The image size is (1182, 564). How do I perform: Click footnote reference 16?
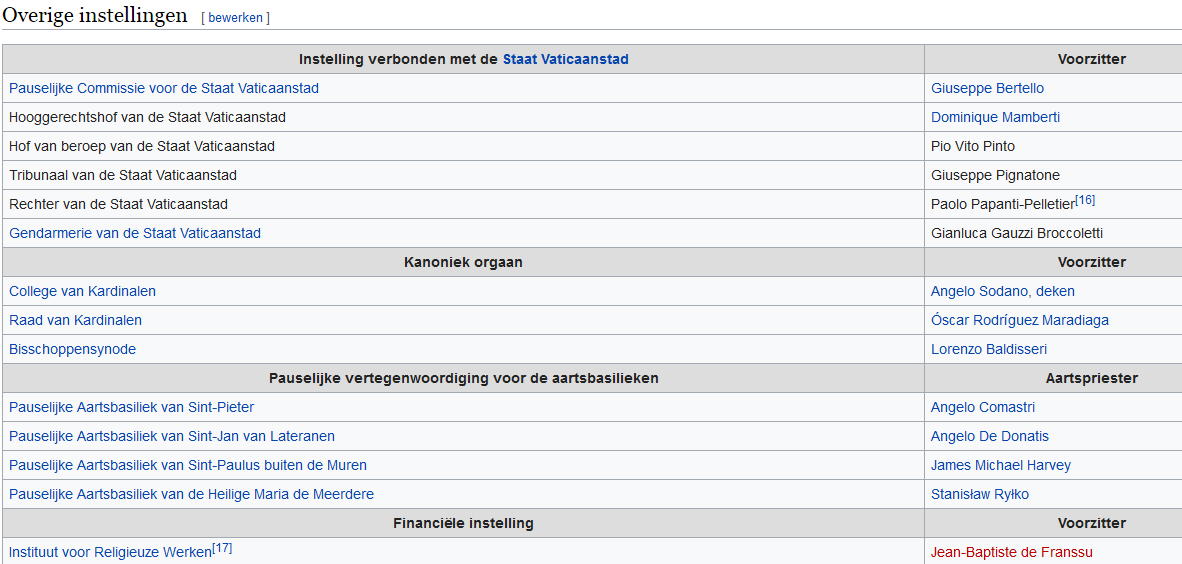click(x=1085, y=200)
